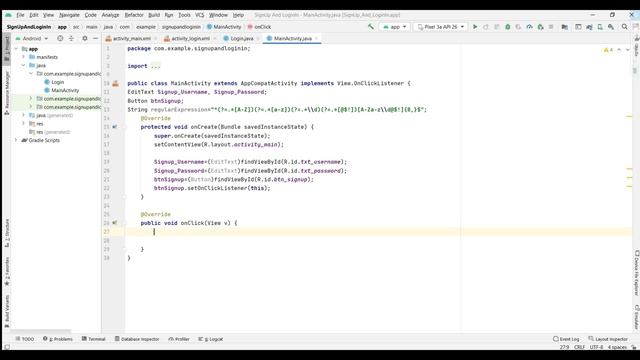Open the Problems tool window
Viewport: 640px width, 360px height.
(x=58, y=339)
